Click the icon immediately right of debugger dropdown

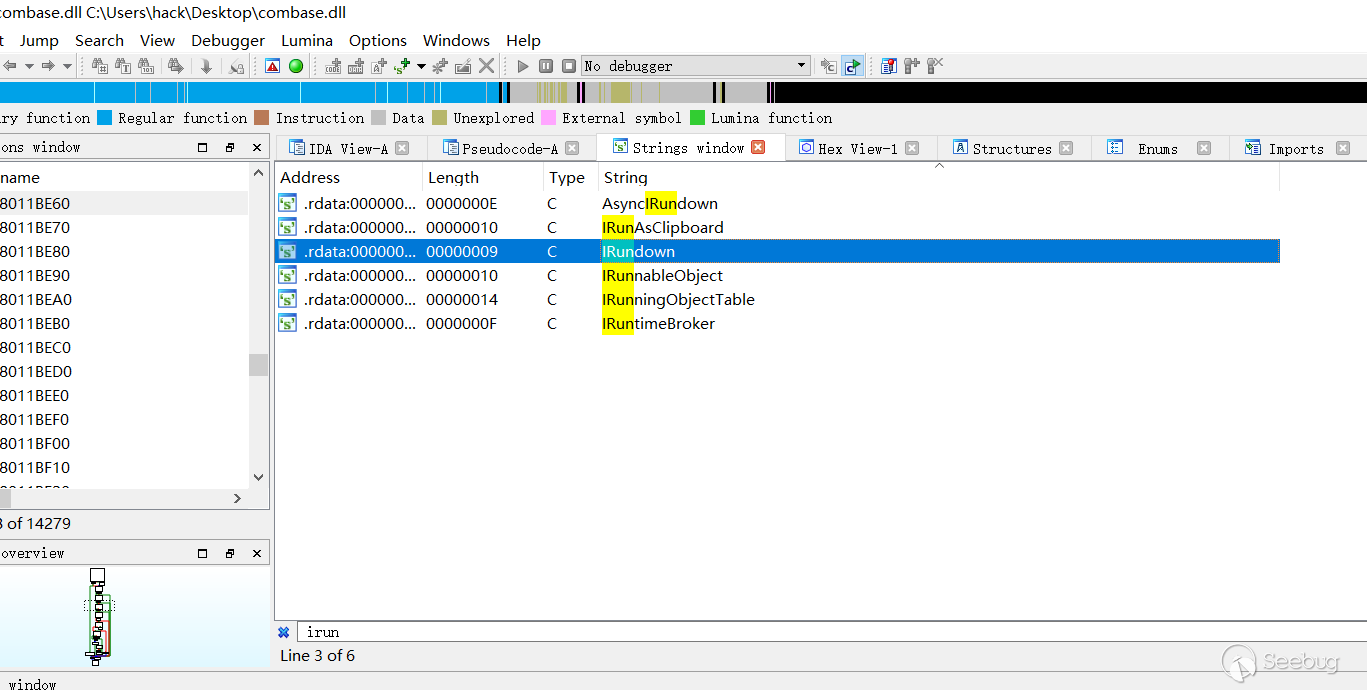pos(829,66)
